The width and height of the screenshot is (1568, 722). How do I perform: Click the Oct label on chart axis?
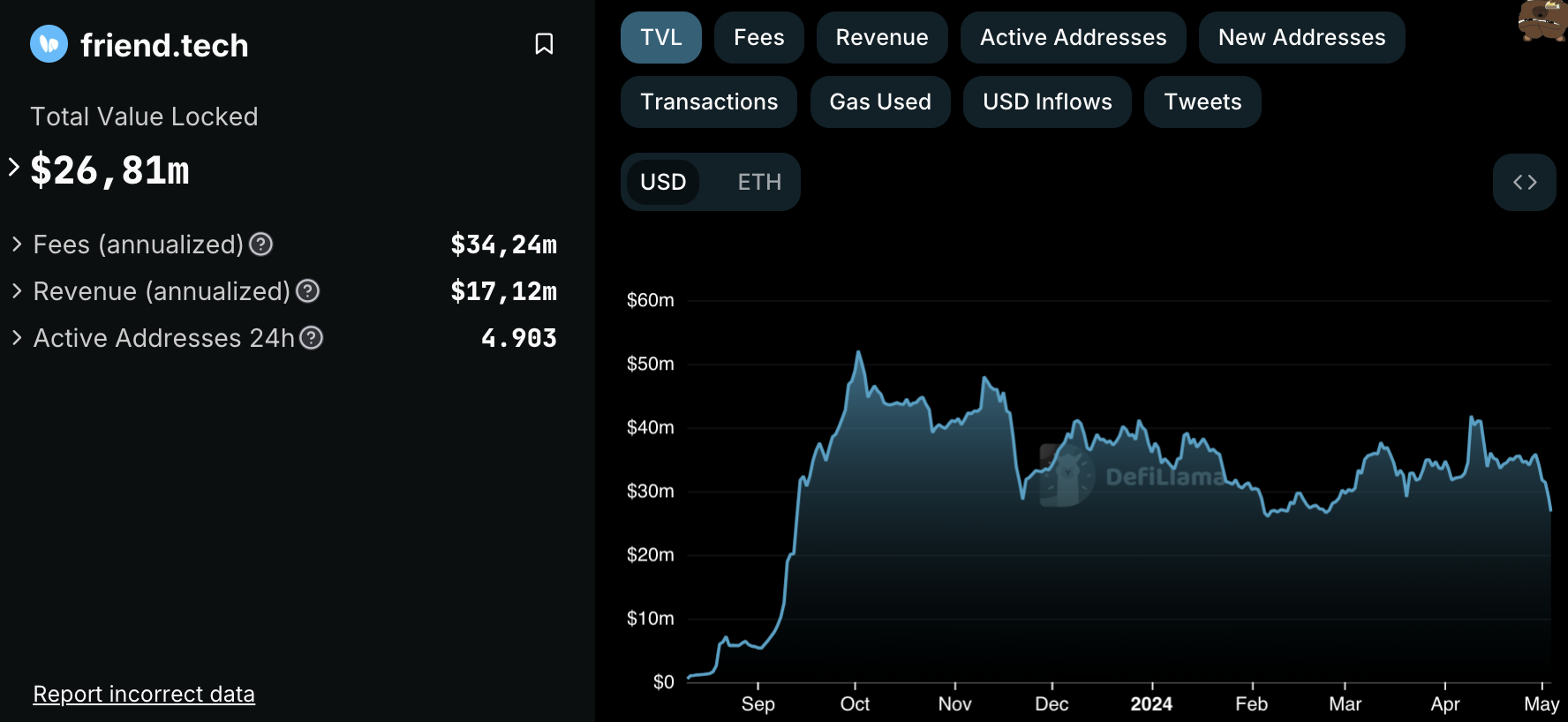click(855, 703)
